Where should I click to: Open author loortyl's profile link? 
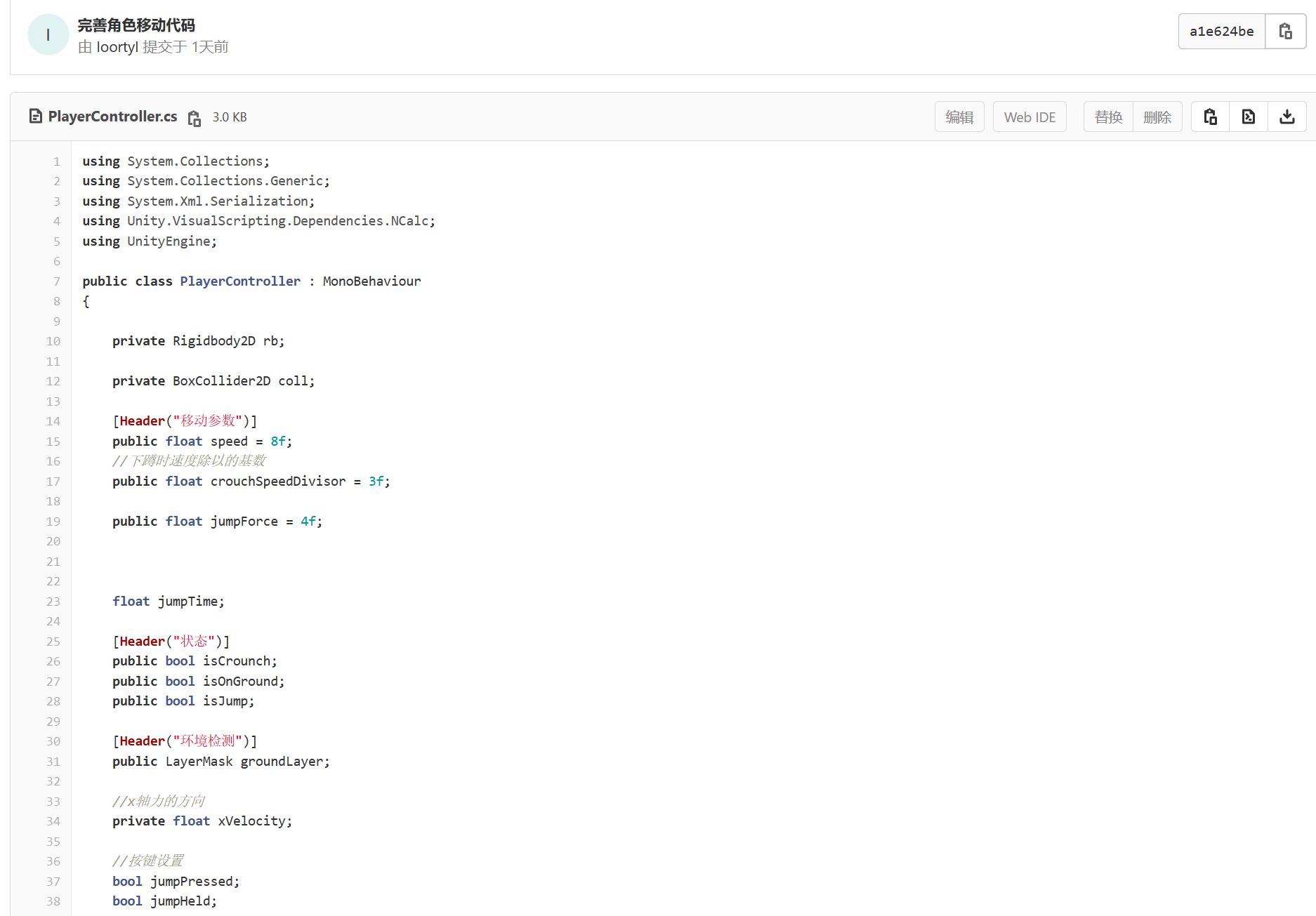tap(117, 47)
